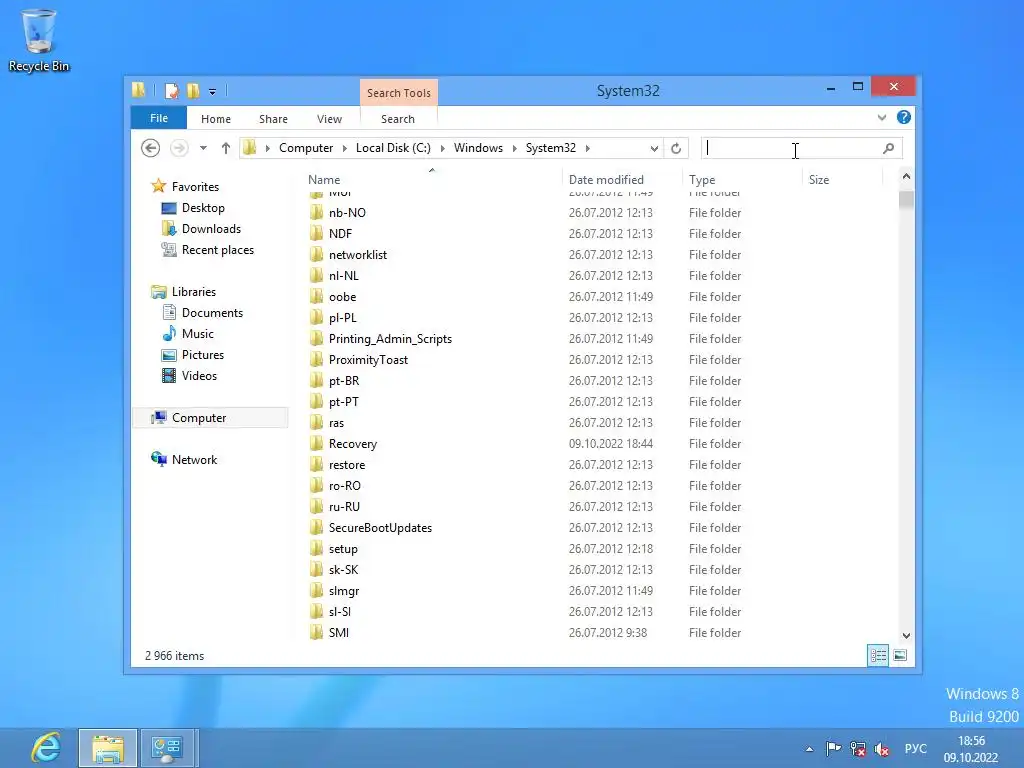This screenshot has height=768, width=1024.
Task: Click the Network icon in sidebar
Action: pos(159,459)
